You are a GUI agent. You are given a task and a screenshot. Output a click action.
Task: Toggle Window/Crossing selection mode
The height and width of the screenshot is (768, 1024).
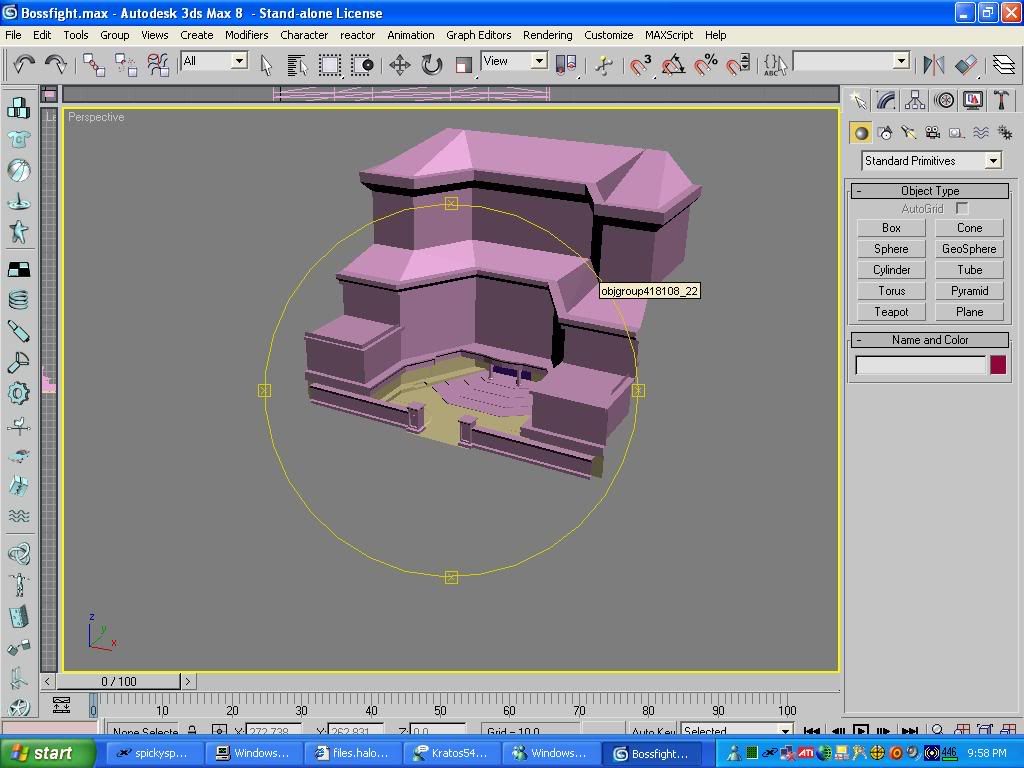click(x=361, y=65)
